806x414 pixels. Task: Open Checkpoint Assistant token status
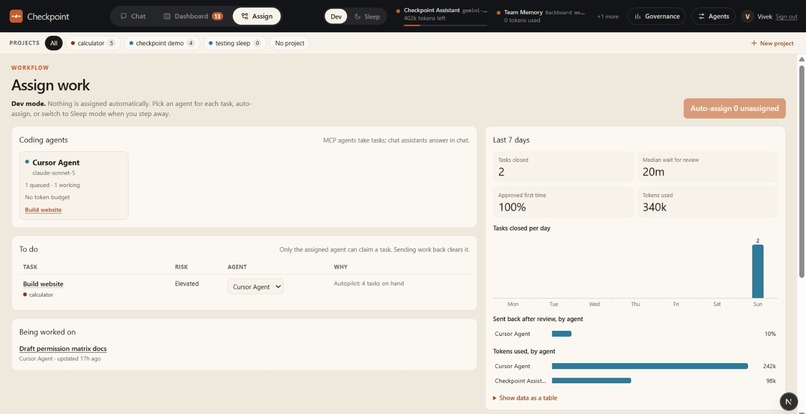tap(442, 16)
